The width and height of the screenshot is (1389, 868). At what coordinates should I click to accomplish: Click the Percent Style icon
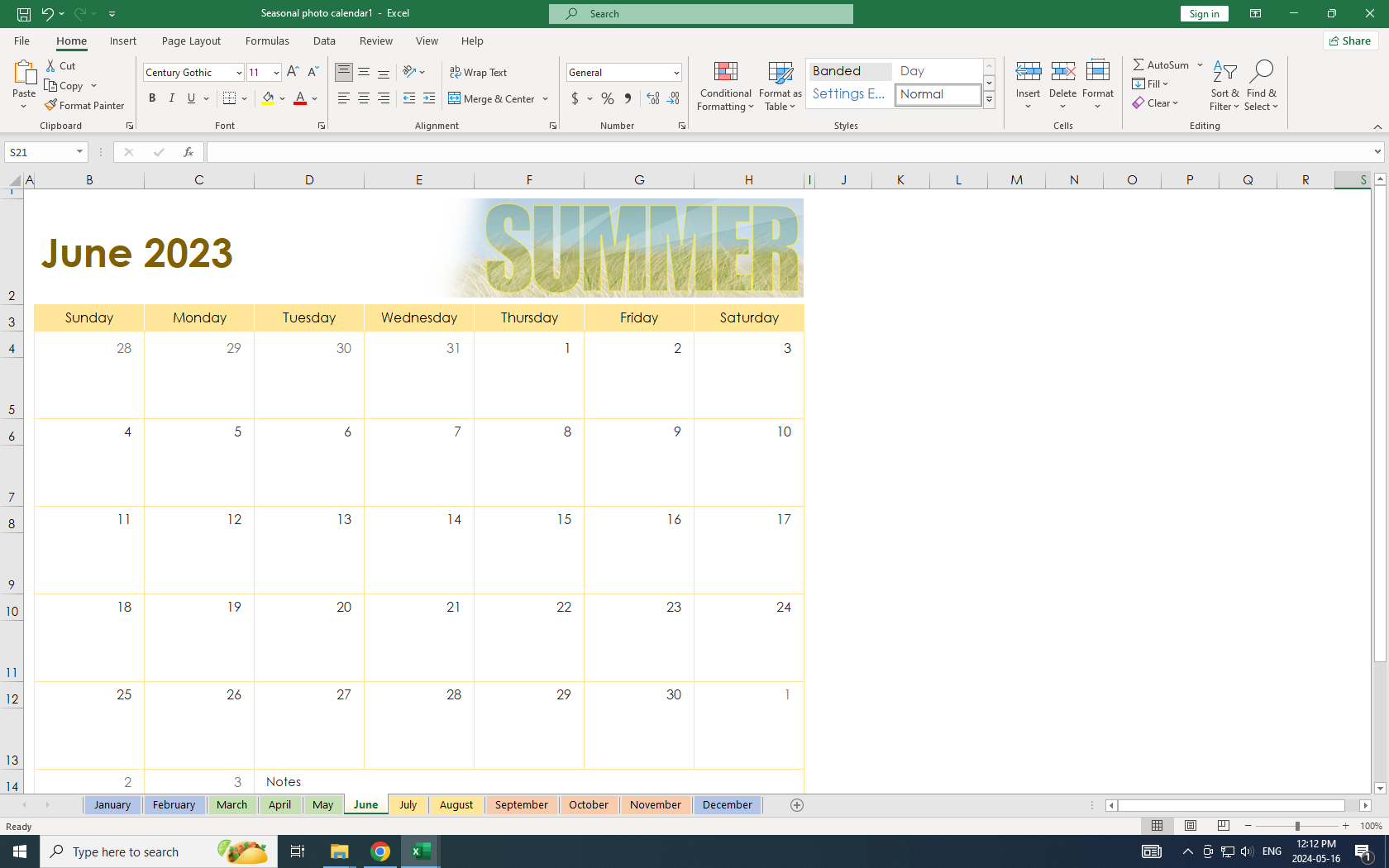pyautogui.click(x=608, y=99)
